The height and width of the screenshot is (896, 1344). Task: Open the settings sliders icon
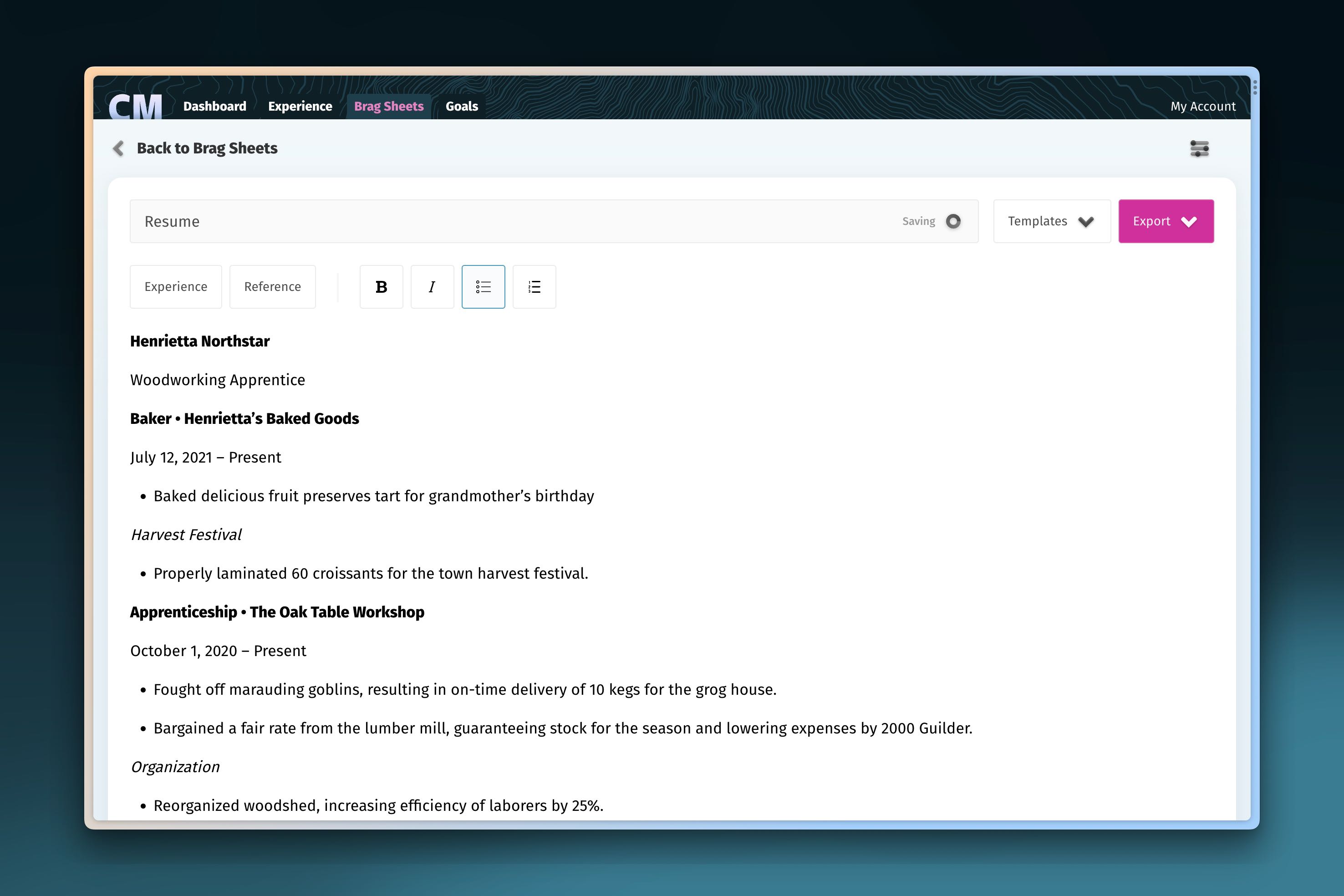coord(1199,148)
